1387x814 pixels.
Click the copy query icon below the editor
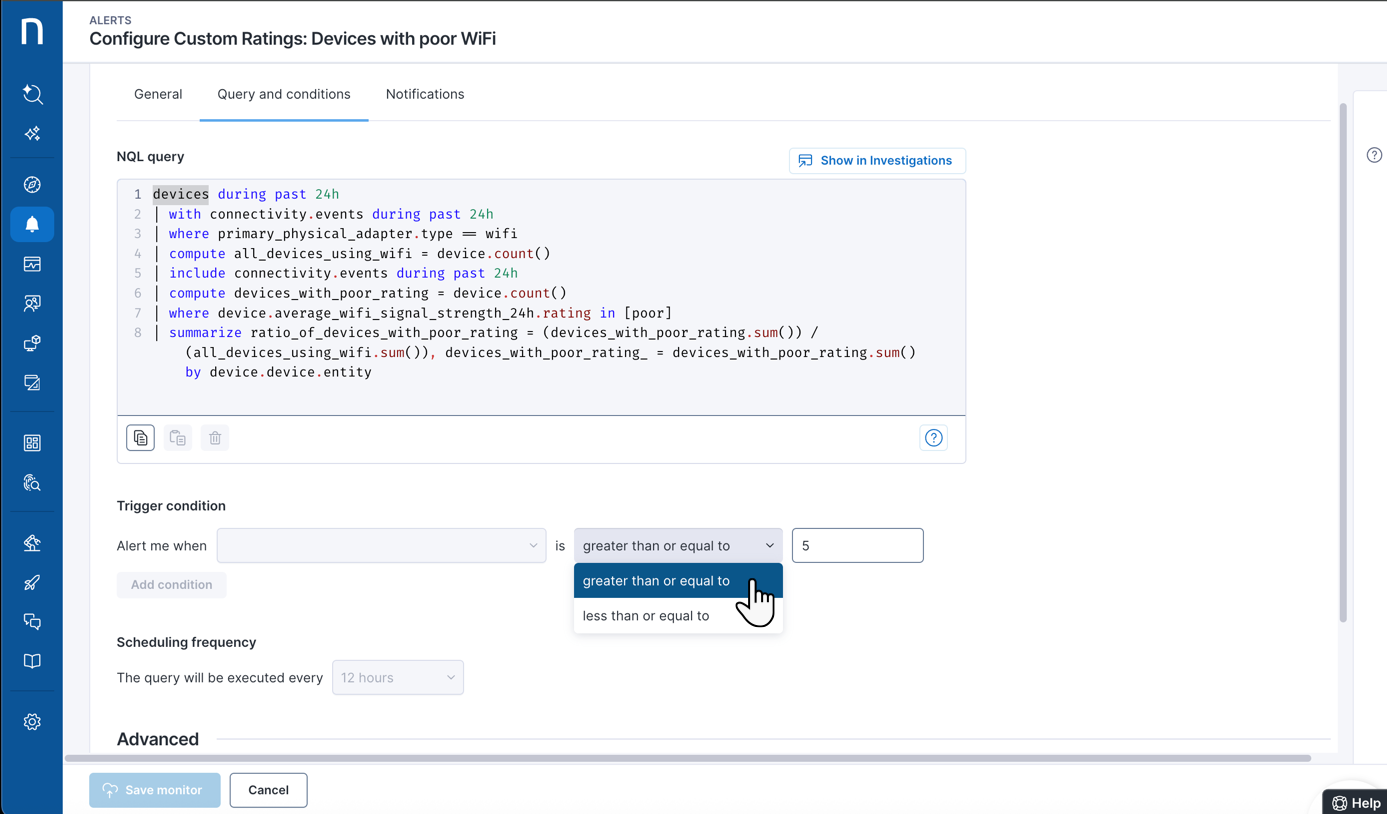click(140, 438)
